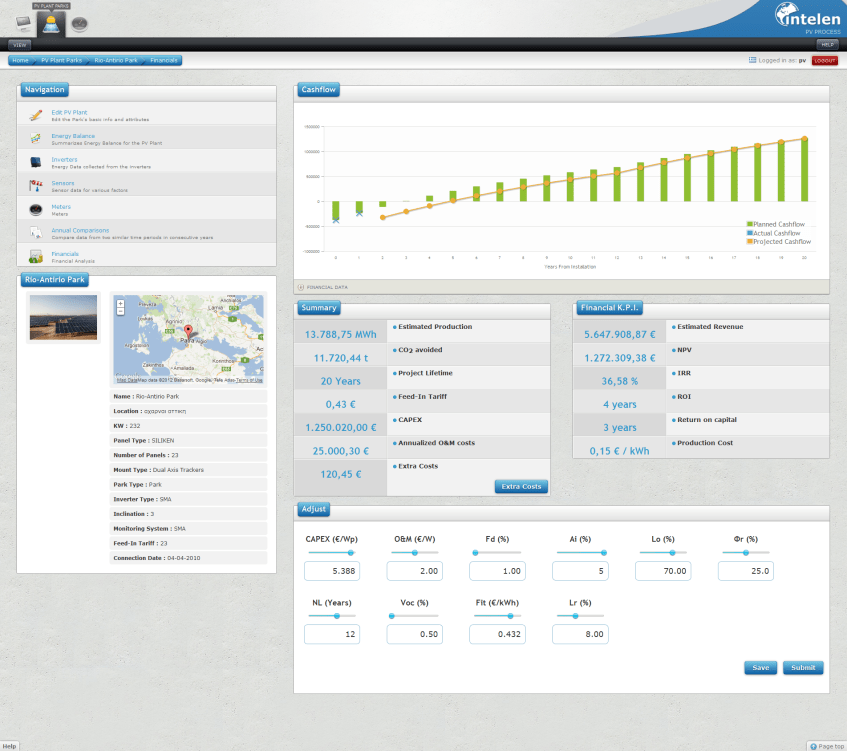Open Inverters via its navigation icon
The height and width of the screenshot is (751, 847).
(35, 162)
